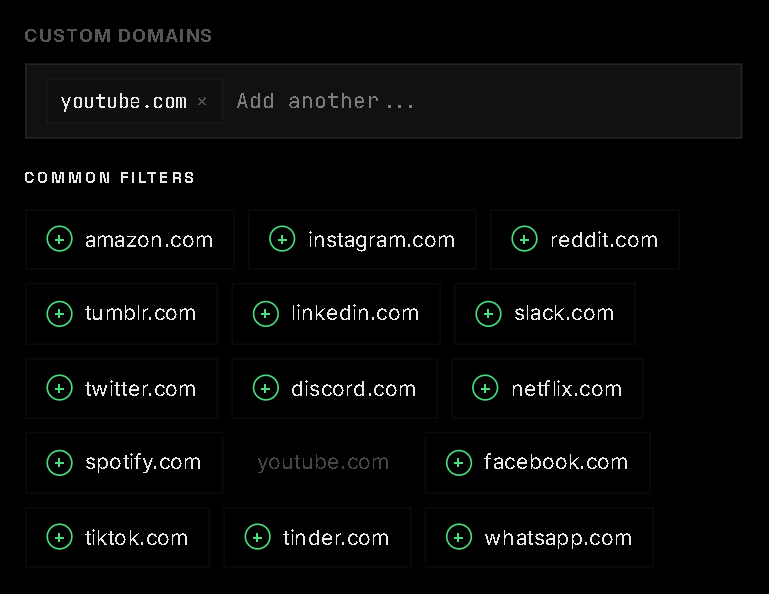
Task: Click the plus icon beside discord.com
Action: coord(265,388)
